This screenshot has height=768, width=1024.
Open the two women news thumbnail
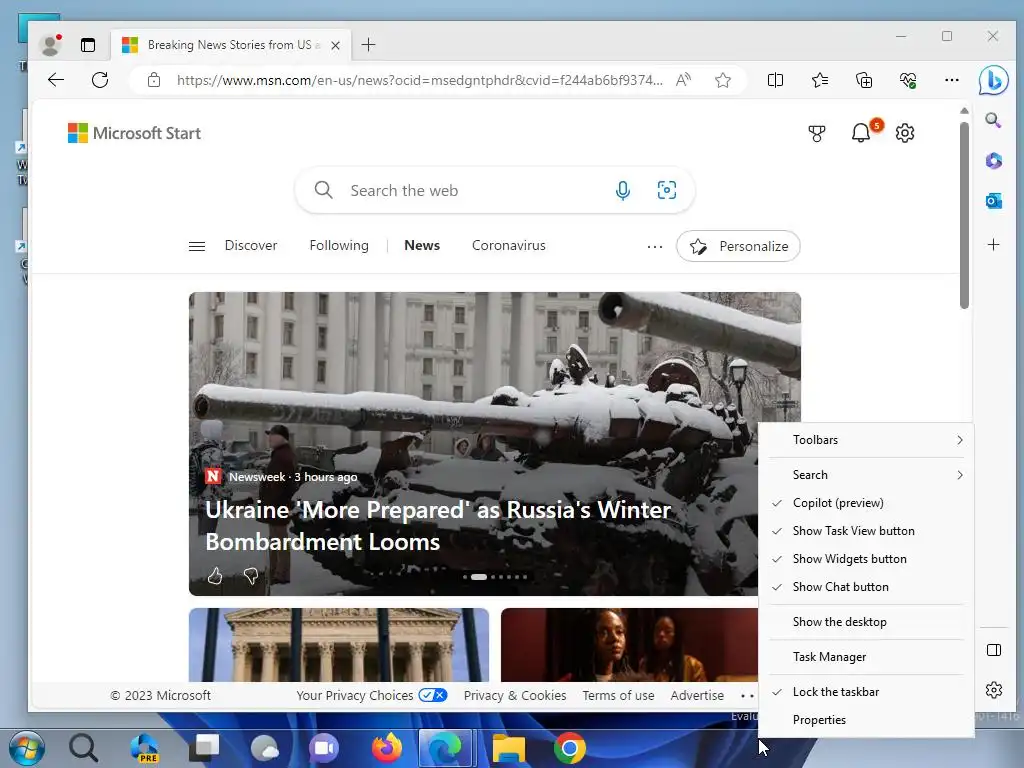pyautogui.click(x=630, y=645)
